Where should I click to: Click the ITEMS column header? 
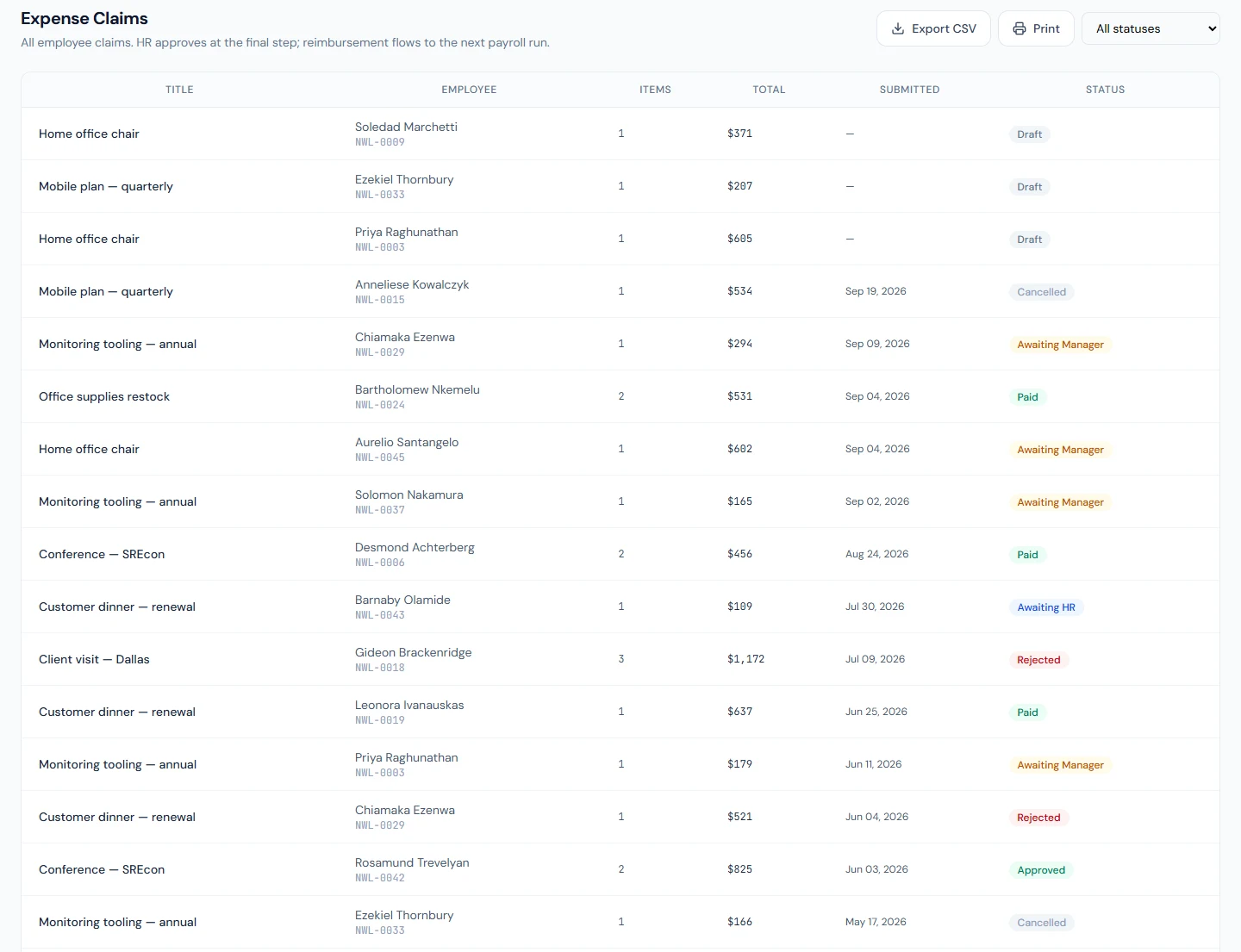click(655, 90)
